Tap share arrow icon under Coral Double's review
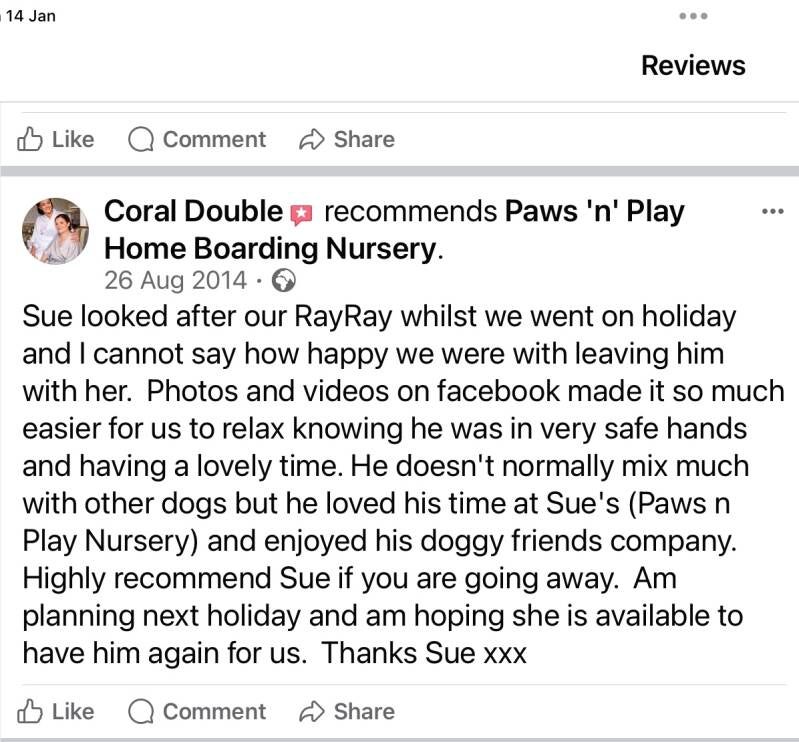799x742 pixels. click(x=313, y=711)
